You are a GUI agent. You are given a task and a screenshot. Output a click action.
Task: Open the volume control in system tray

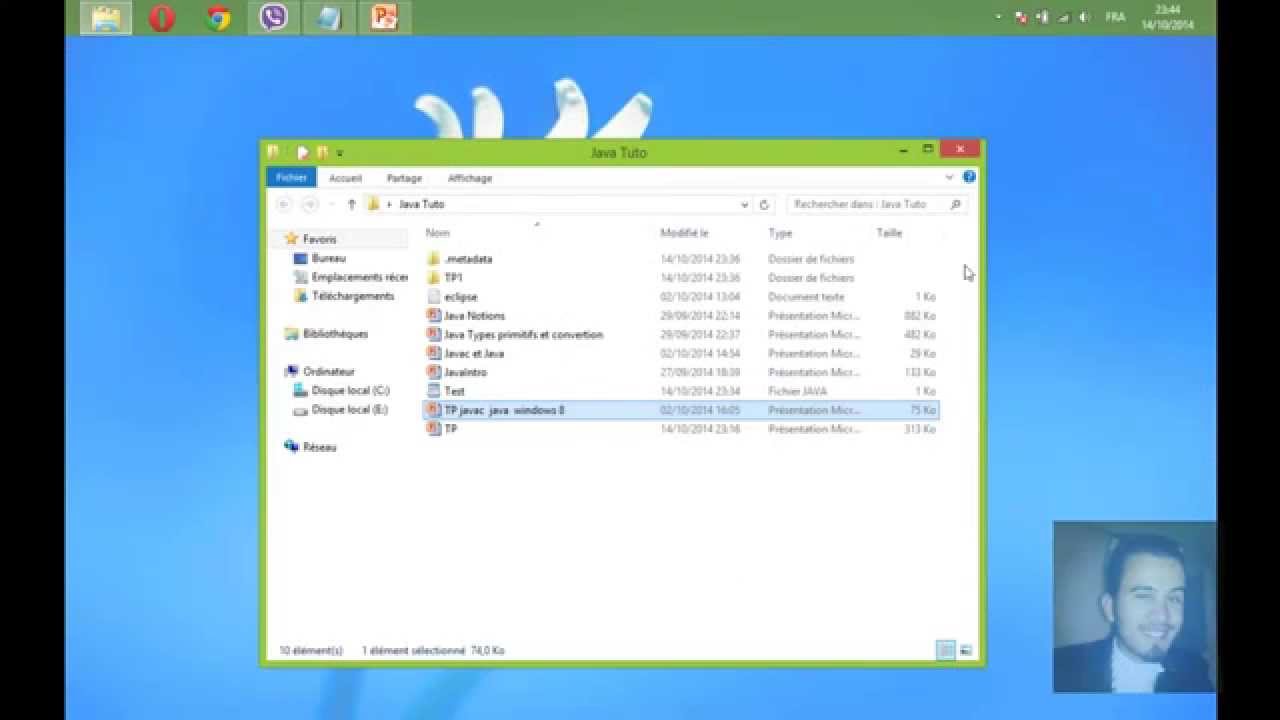(1085, 17)
